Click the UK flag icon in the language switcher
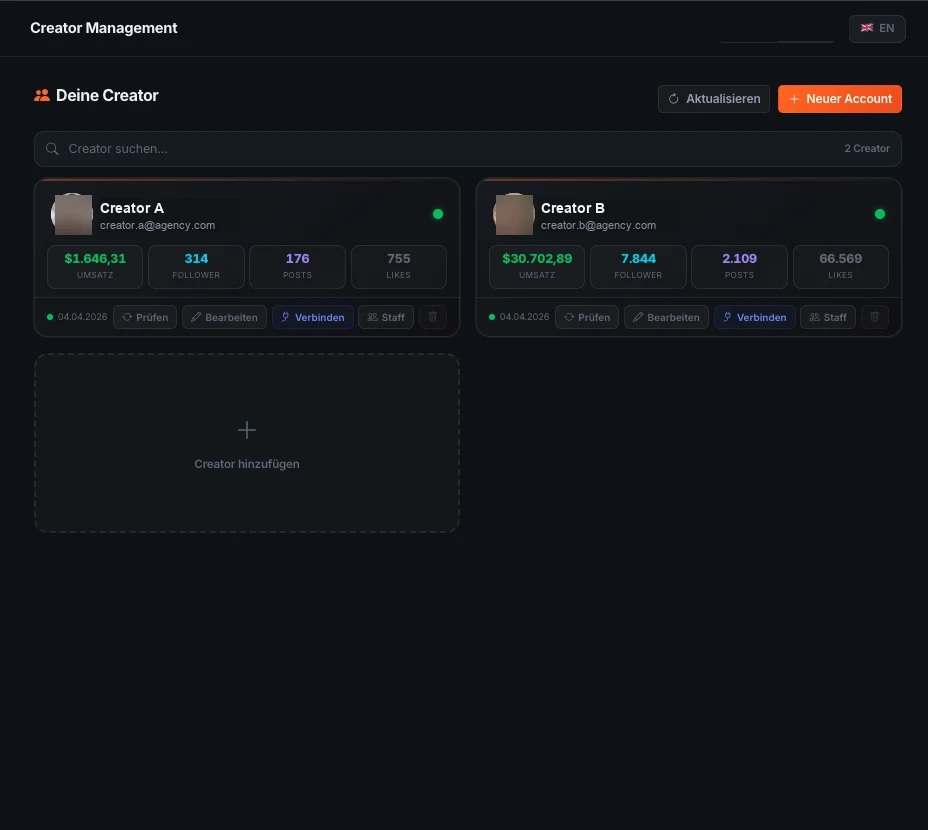This screenshot has width=928, height=830. 866,28
